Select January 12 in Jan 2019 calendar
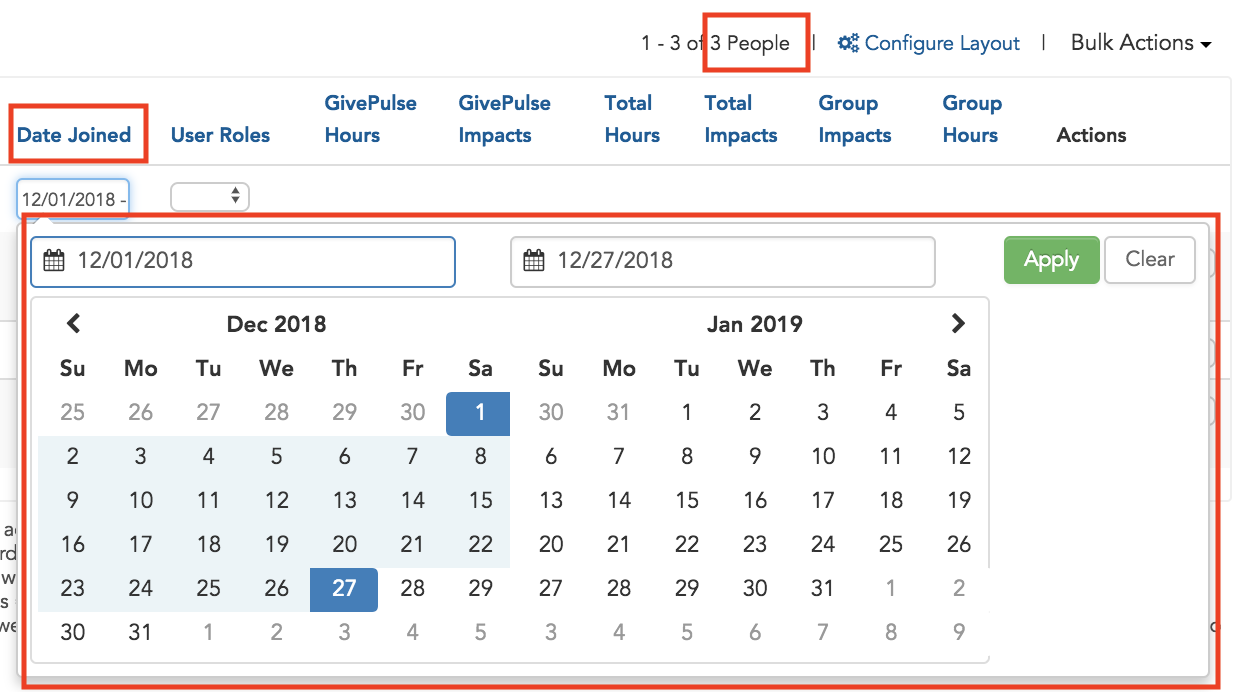 coord(959,457)
